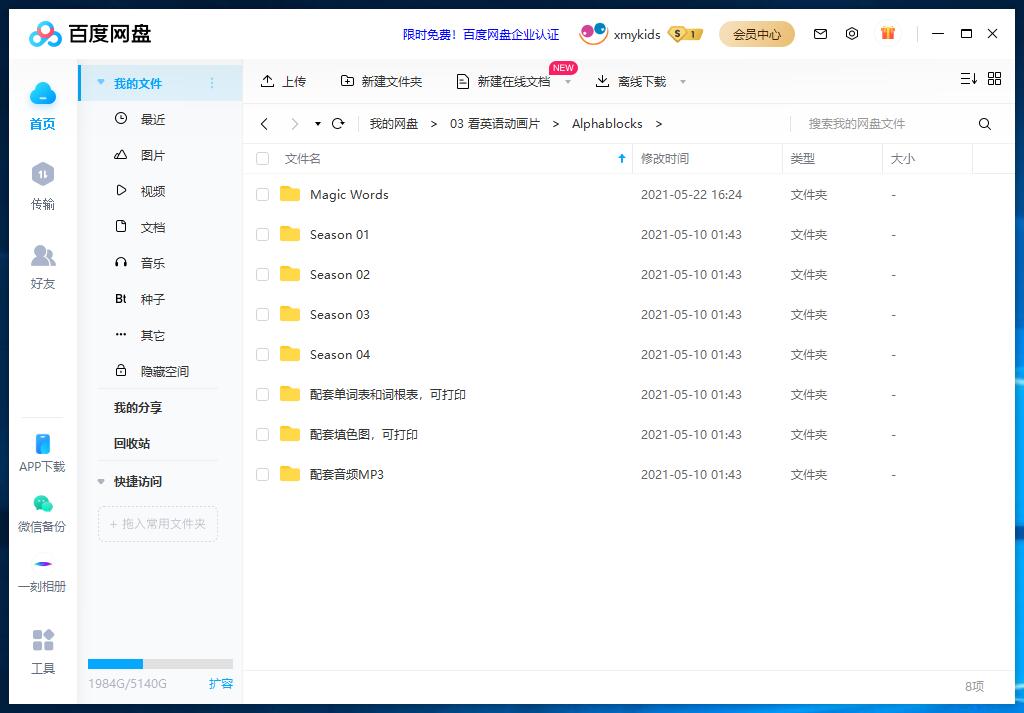This screenshot has height=713, width=1024.
Task: Click the 修改时间 column header
Action: pos(665,159)
